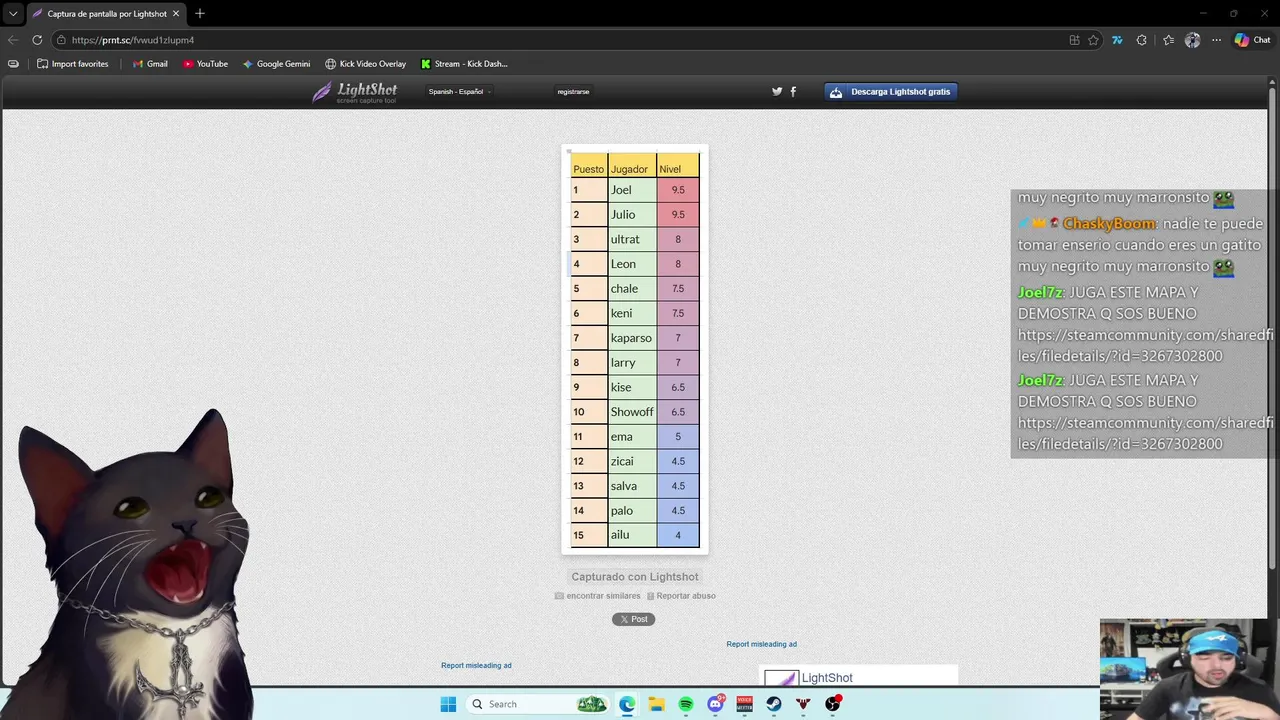Click the split screen icon in address bar
1280x720 pixels.
click(1074, 40)
